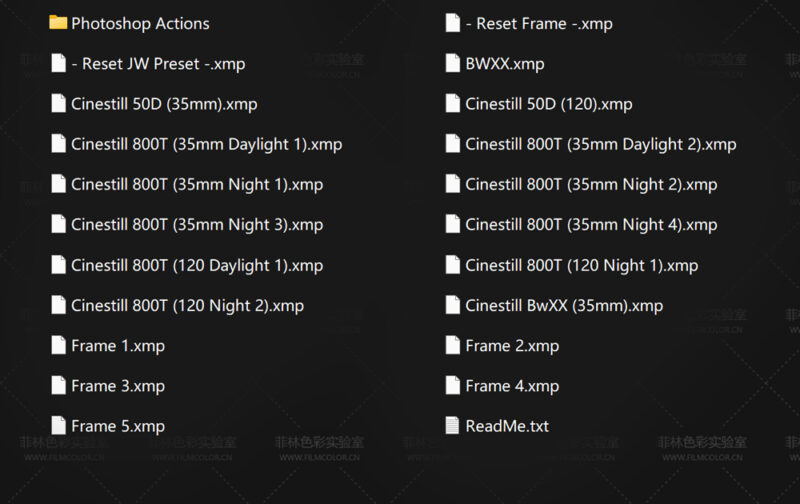Click file icon for 'Cinestill BwXX (35mm).xmp'
The image size is (800, 504).
(453, 306)
